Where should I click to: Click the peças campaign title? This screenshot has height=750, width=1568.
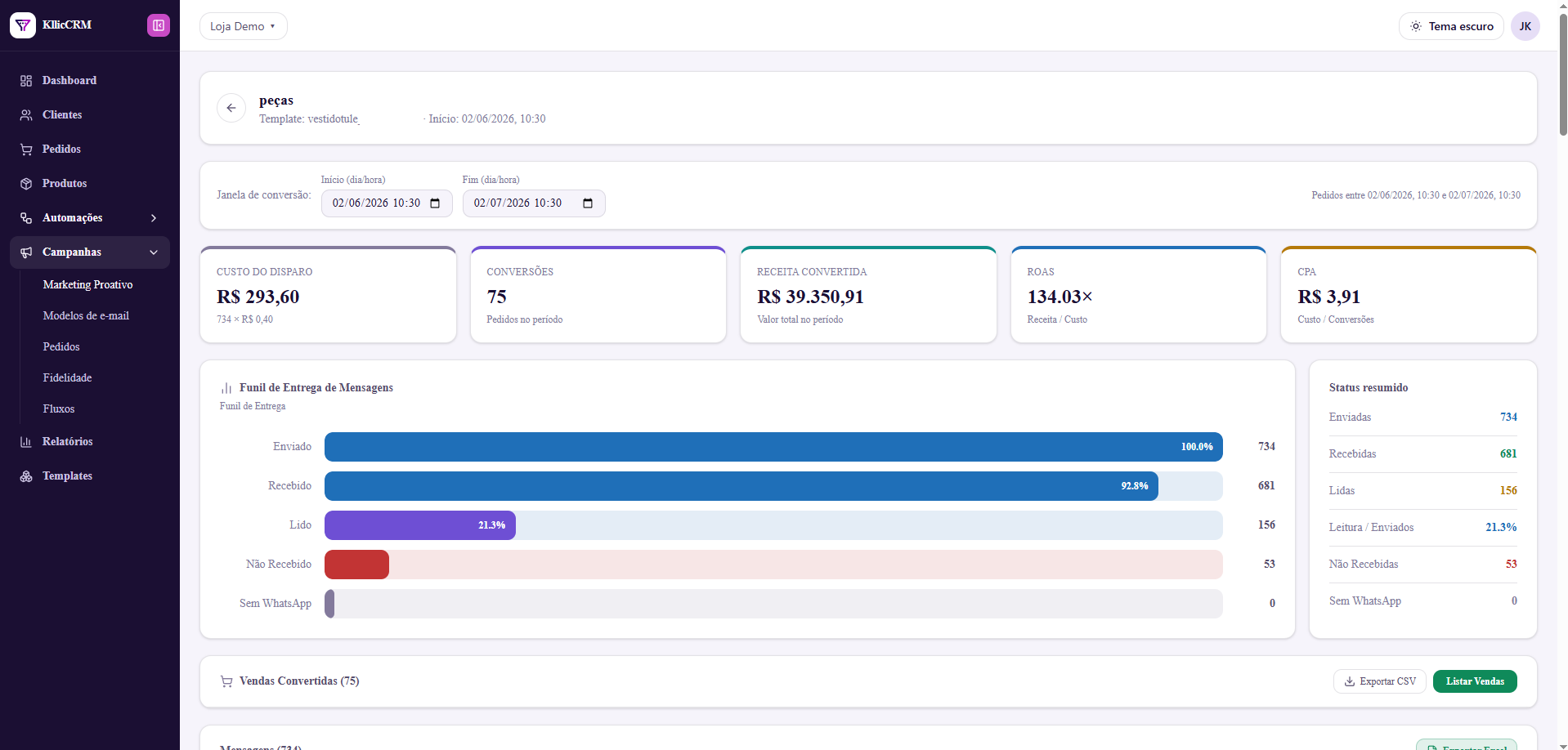click(276, 100)
